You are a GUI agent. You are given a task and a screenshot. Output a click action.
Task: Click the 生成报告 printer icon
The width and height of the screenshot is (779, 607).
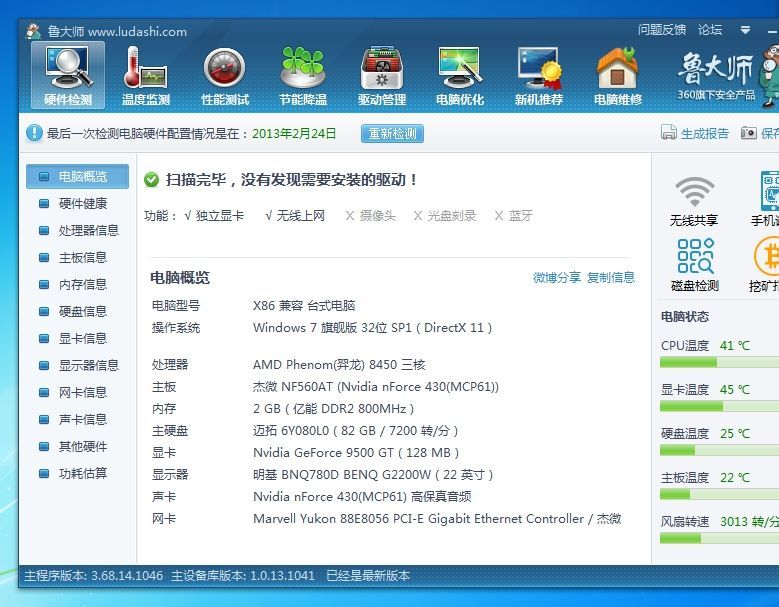669,133
